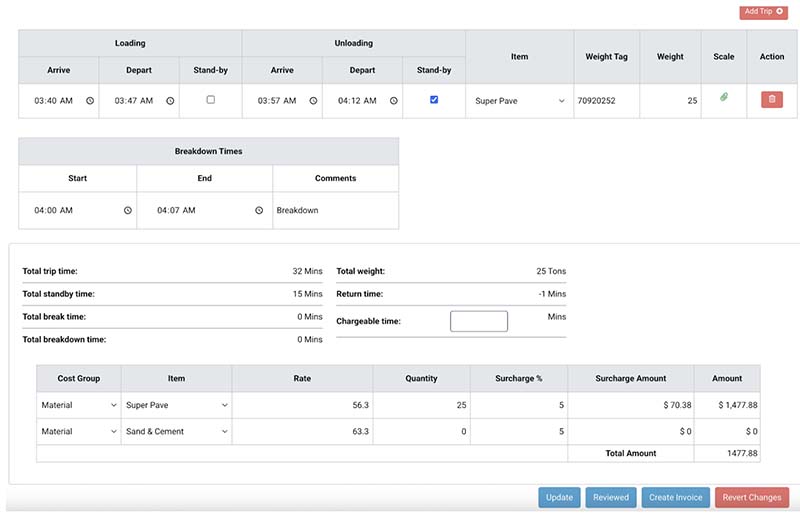Viewport: 800px width, 514px height.
Task: Click the Revert Changes button
Action: (x=752, y=497)
